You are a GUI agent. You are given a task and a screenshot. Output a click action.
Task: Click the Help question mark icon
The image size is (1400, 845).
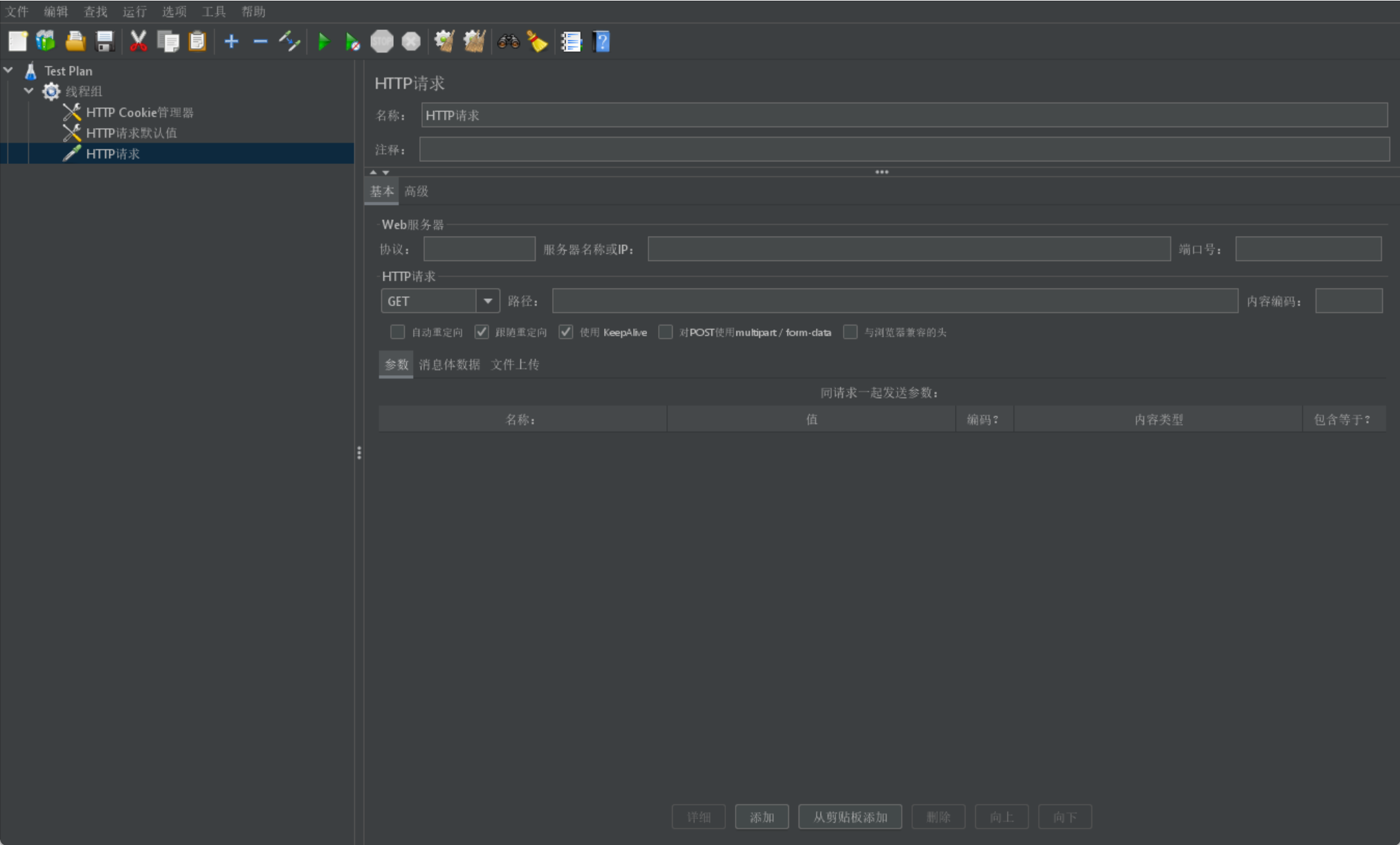pos(601,42)
